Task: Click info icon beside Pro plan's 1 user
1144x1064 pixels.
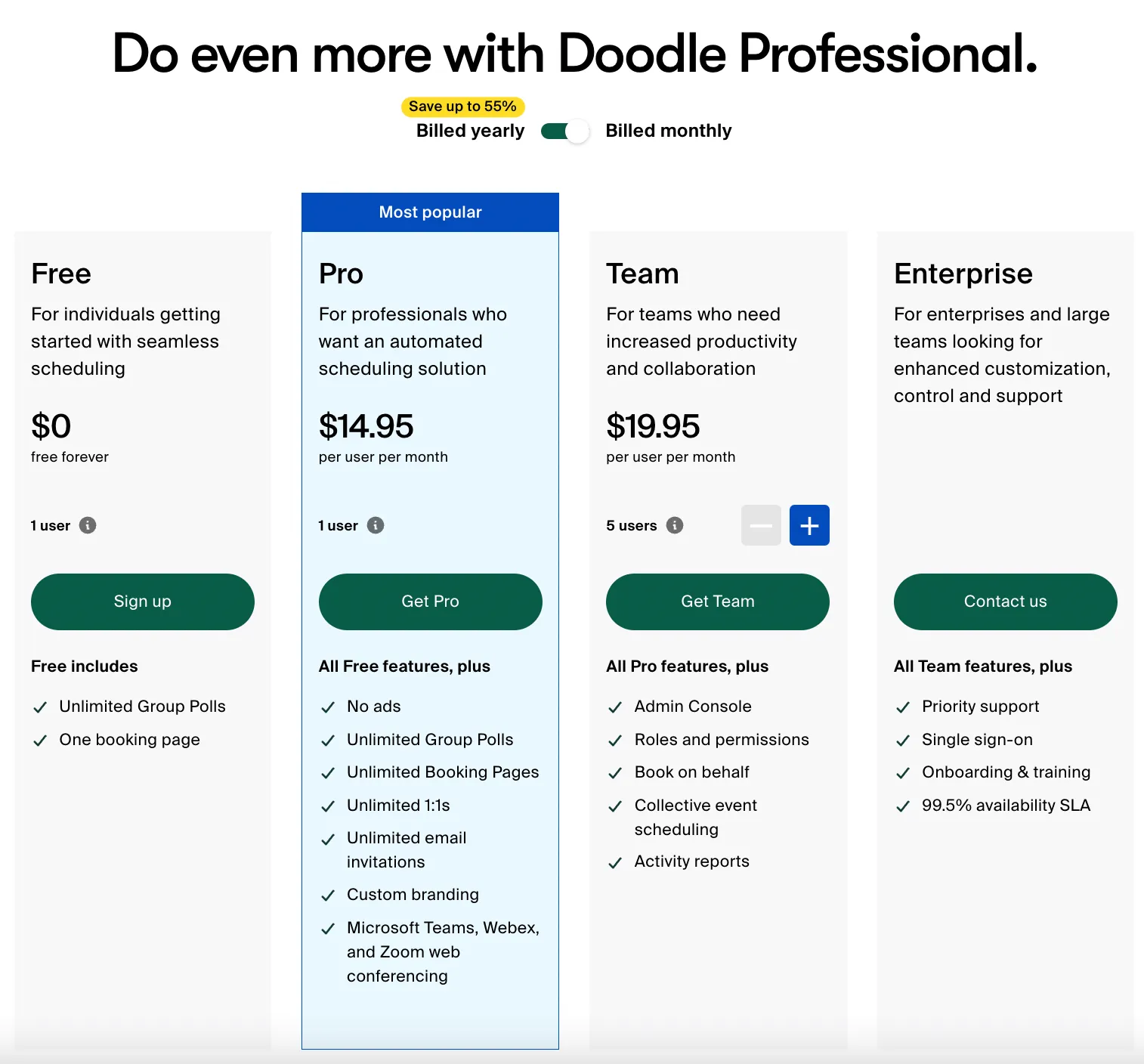Action: 376,525
